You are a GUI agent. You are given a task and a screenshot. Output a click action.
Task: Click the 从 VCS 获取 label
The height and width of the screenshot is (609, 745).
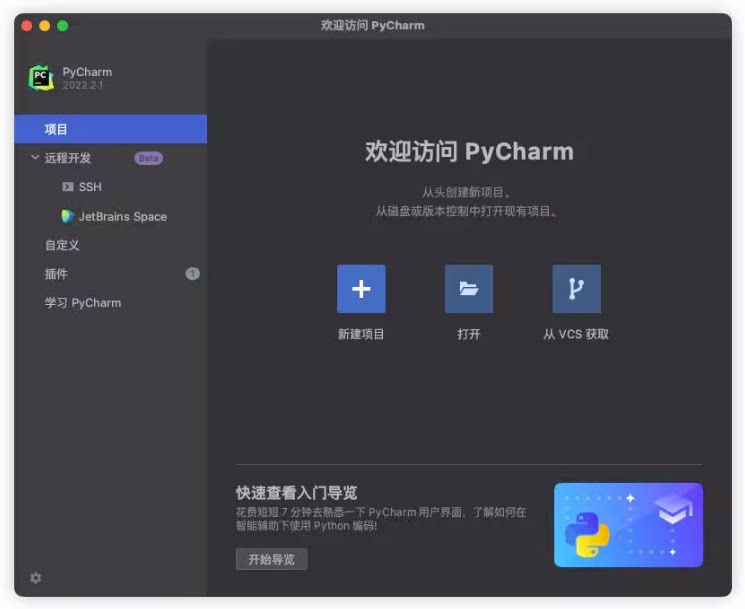tap(576, 334)
